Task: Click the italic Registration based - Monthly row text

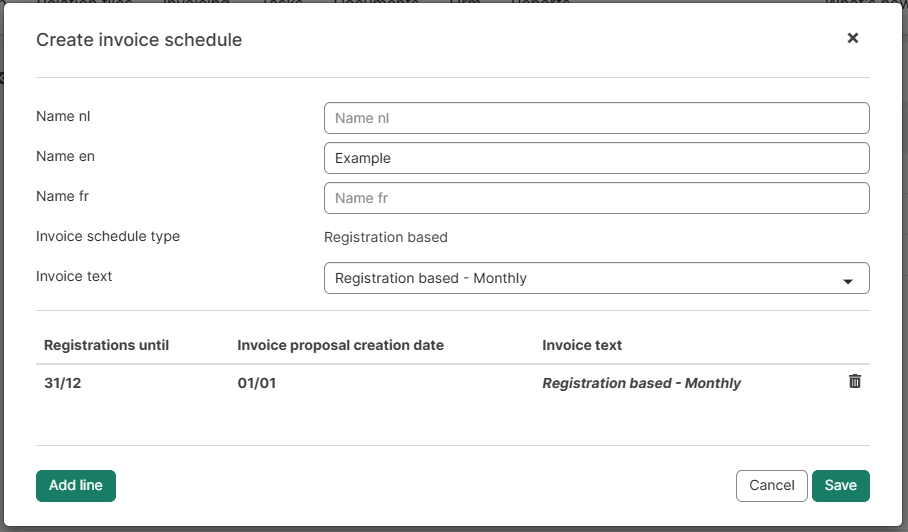Action: (641, 383)
